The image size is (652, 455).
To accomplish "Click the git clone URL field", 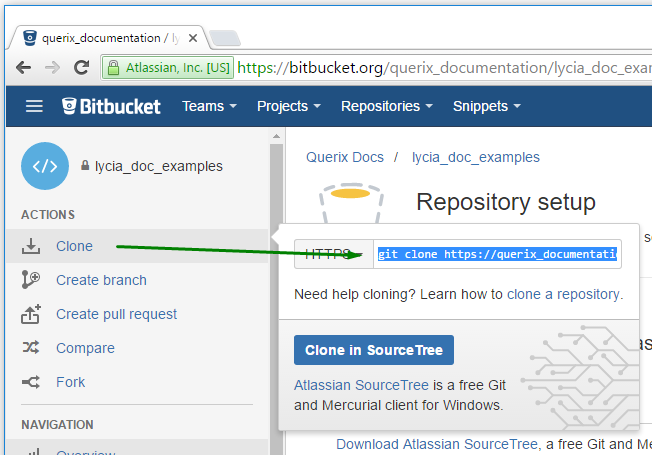I will (x=497, y=254).
